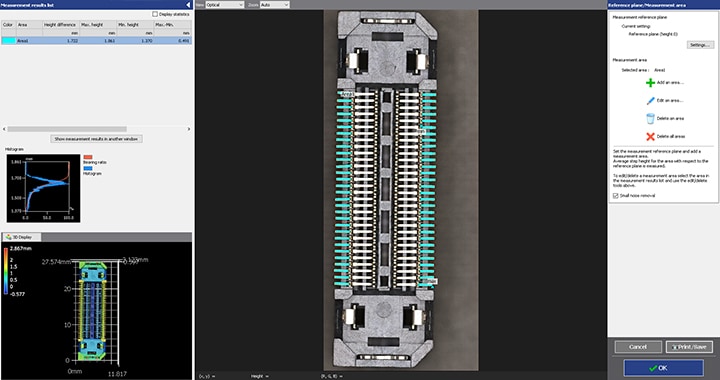Select the Area1 row in results list

[96, 41]
